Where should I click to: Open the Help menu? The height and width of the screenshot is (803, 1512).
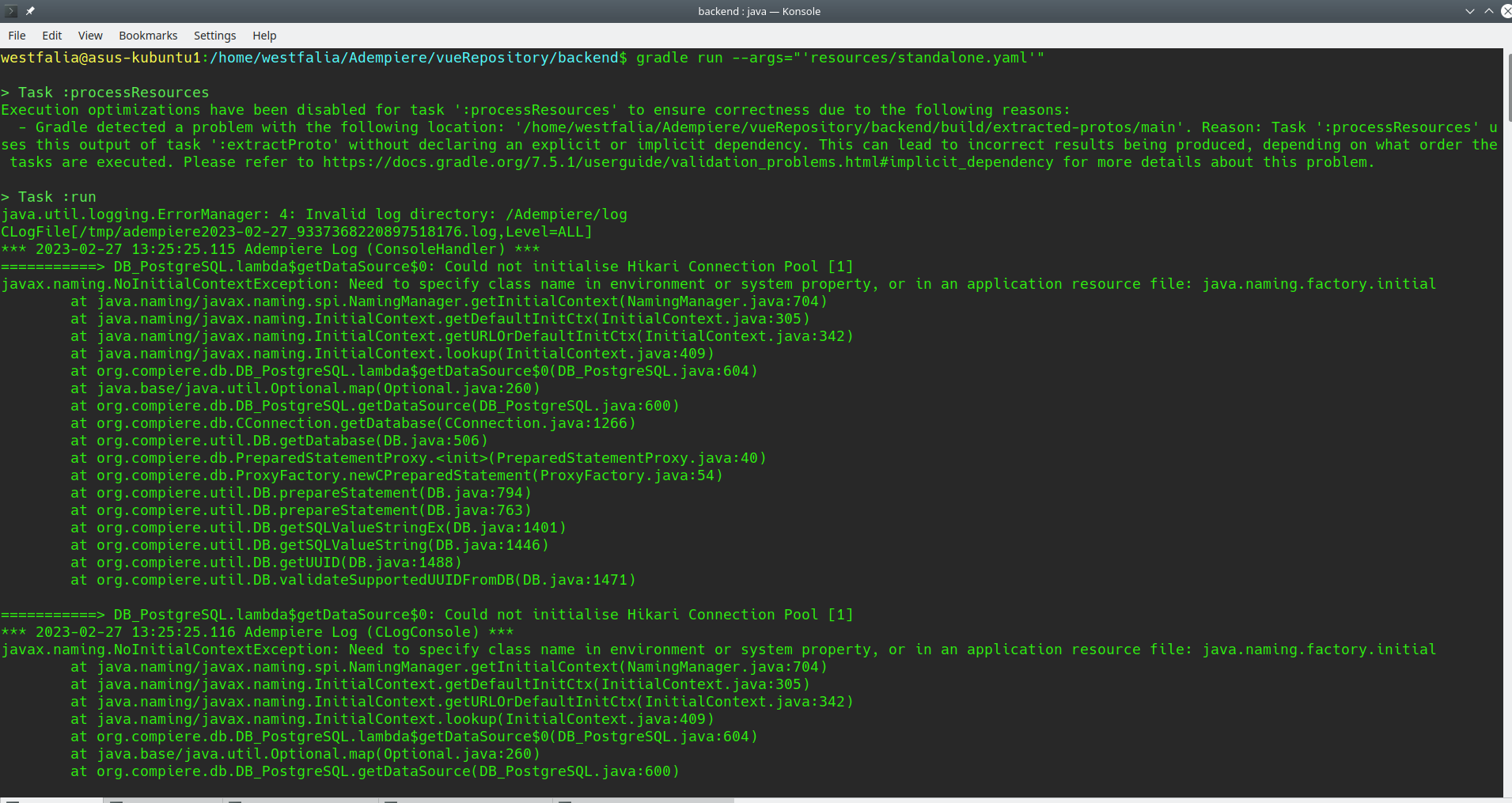tap(264, 35)
